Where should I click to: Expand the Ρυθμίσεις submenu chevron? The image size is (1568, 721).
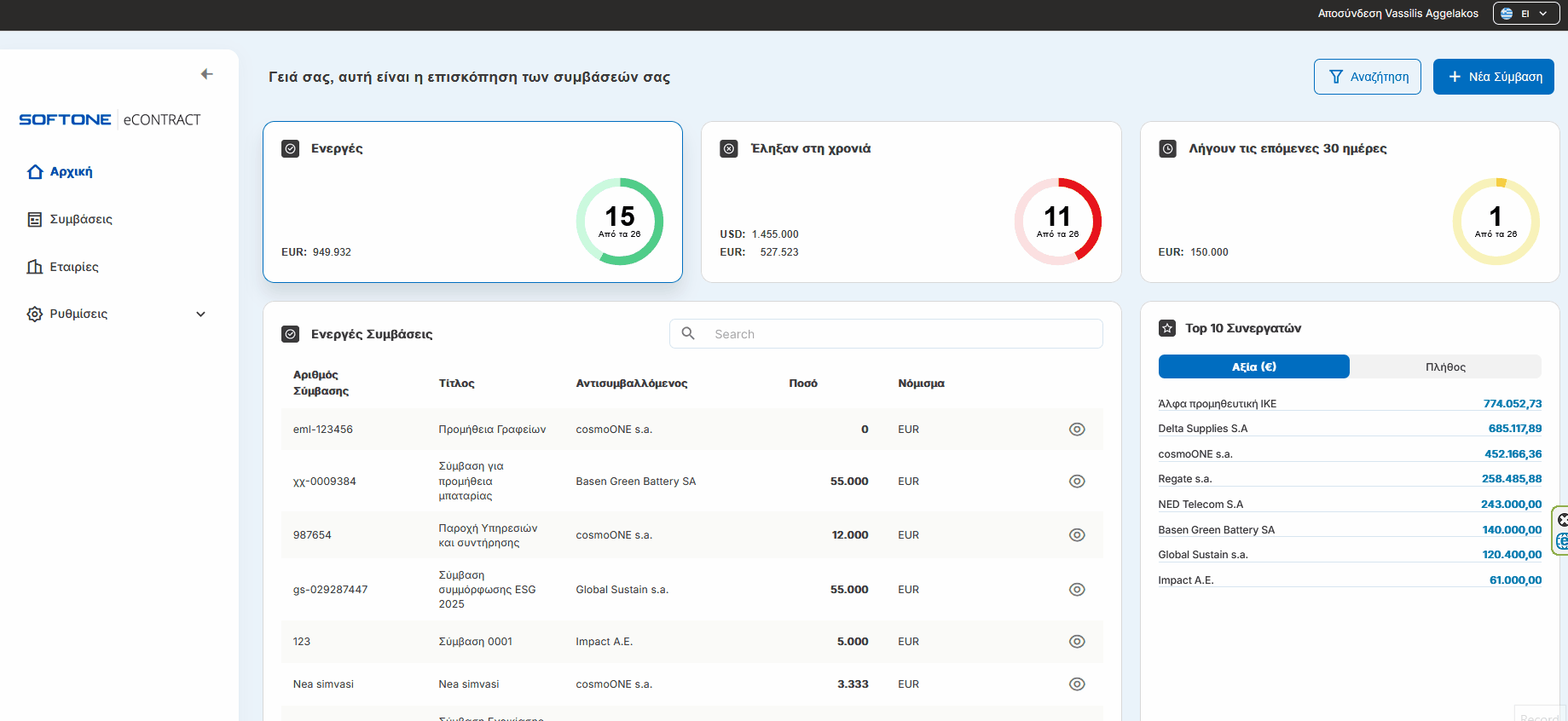coord(201,314)
